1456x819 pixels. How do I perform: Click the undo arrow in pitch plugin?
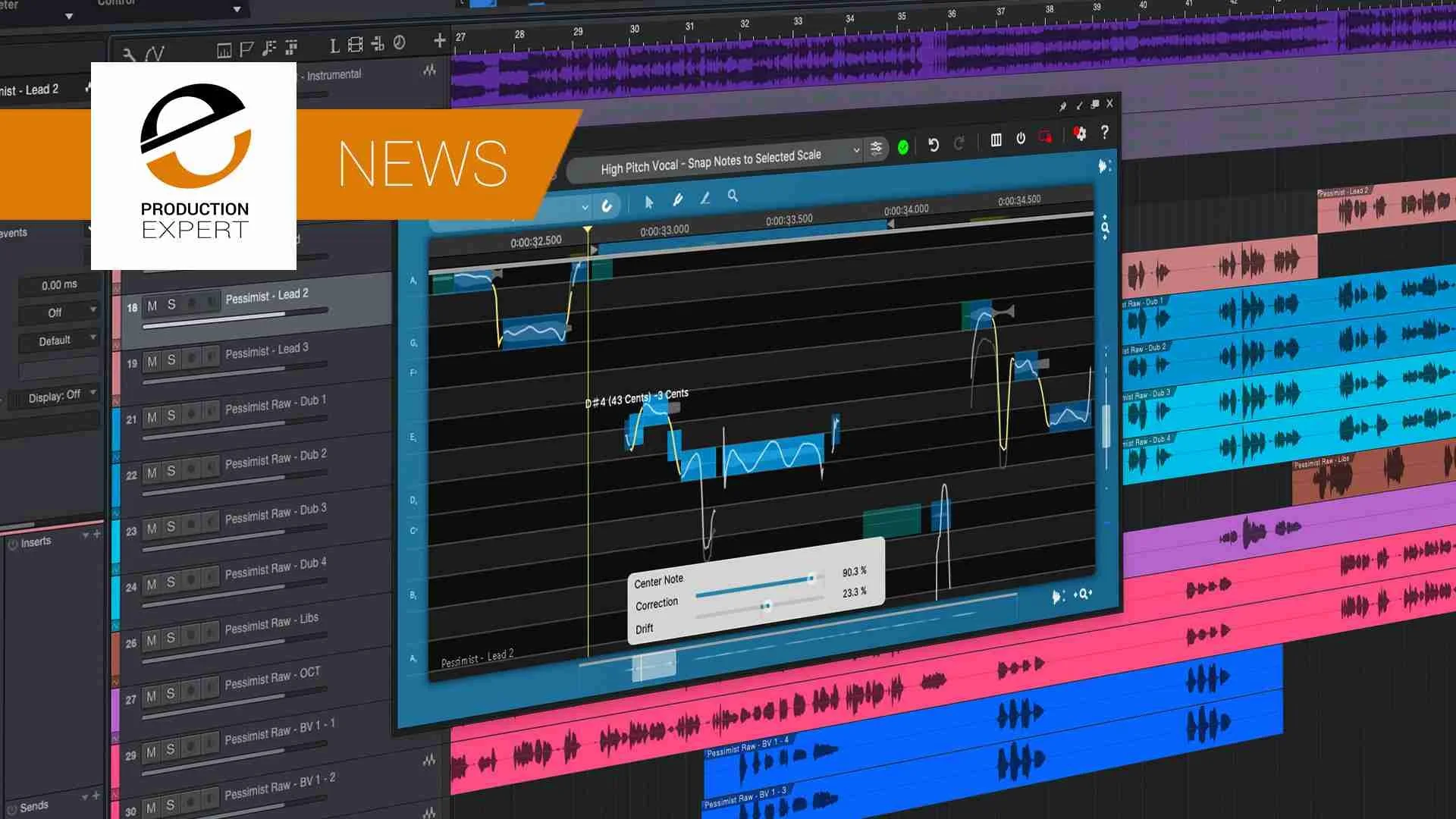(934, 144)
